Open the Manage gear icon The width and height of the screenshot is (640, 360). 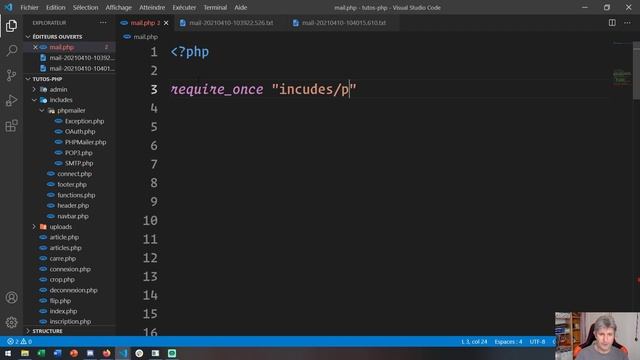coord(11,322)
